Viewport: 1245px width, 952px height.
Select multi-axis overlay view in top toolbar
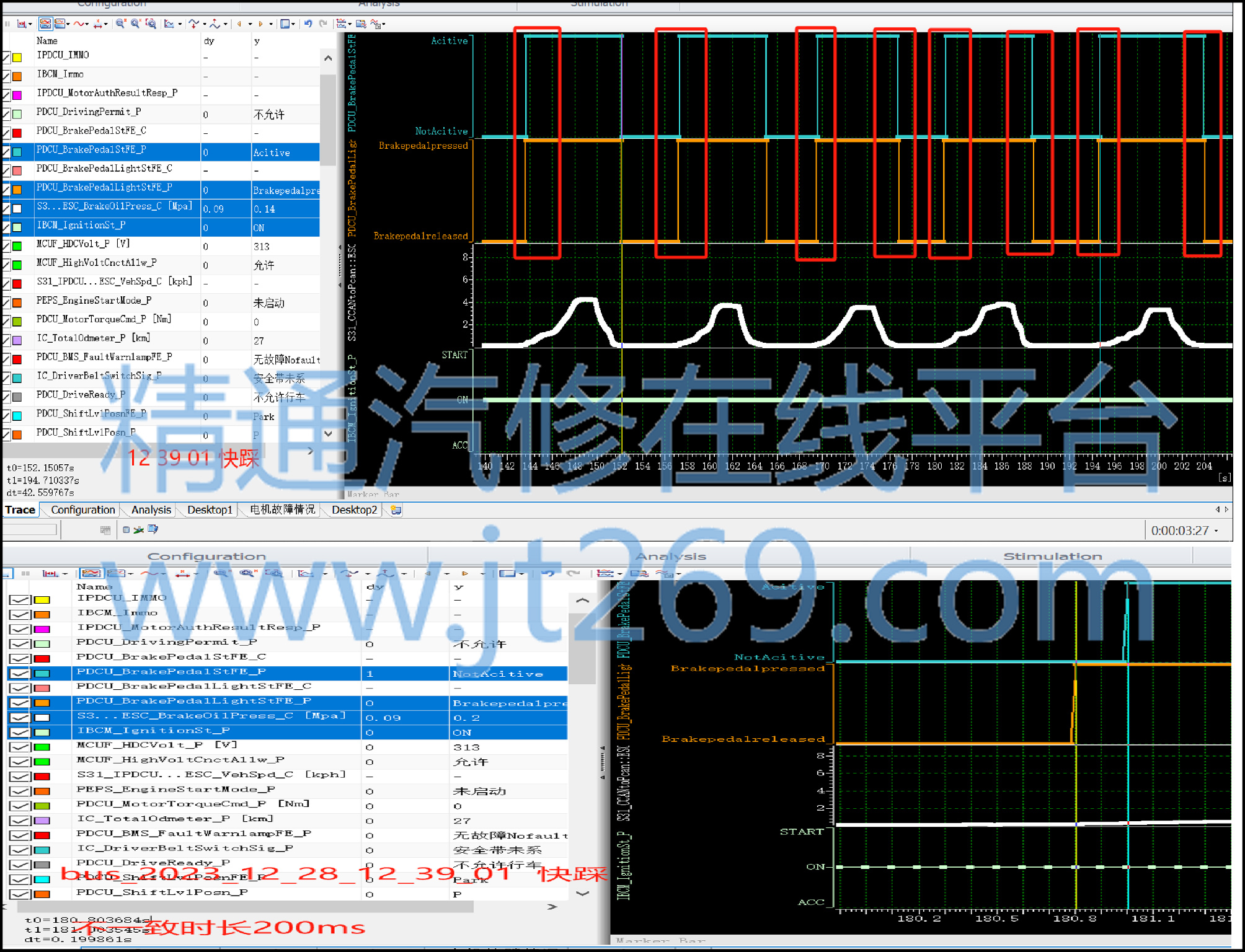[46, 24]
